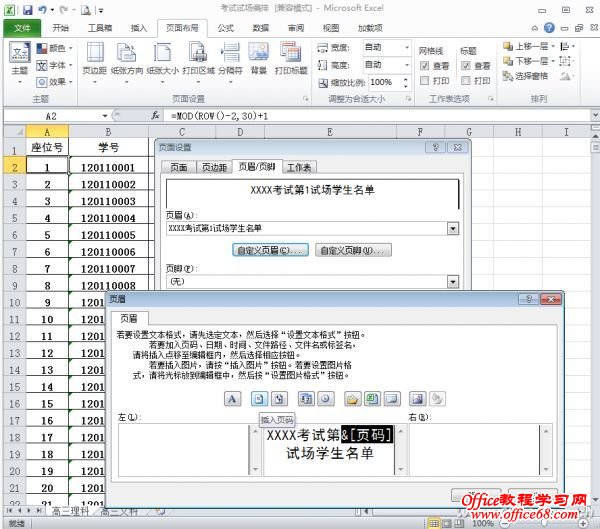Click the Page Layout view icon in status bar
The height and width of the screenshot is (529, 600).
(446, 523)
